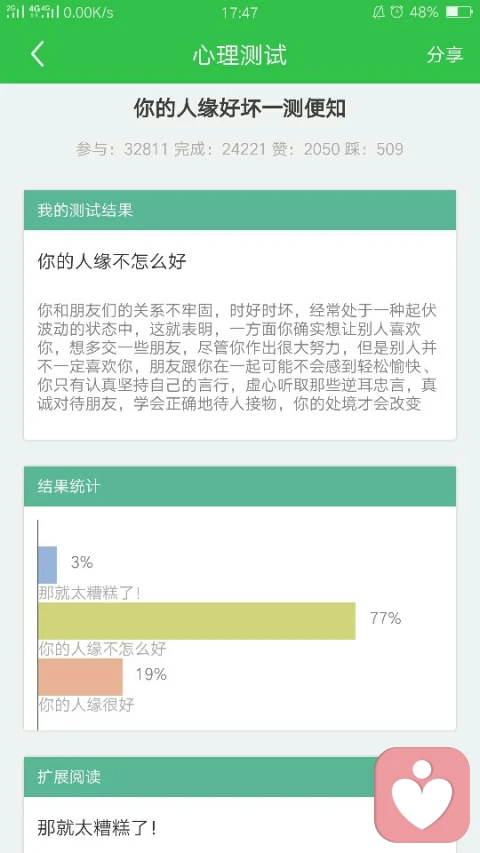Tap the 心理测试 page title
This screenshot has width=480, height=853.
point(239,55)
